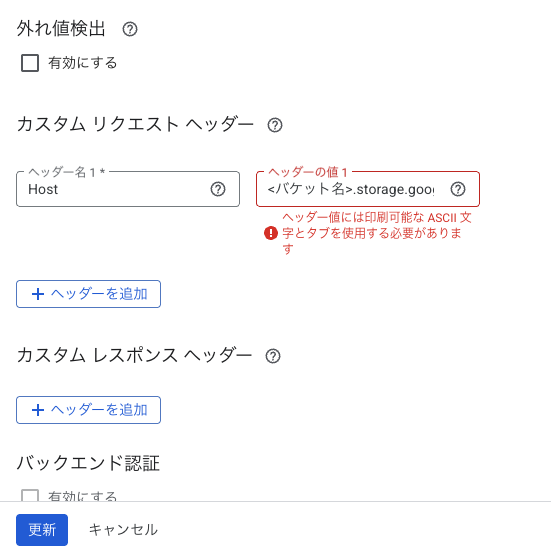The width and height of the screenshot is (551, 553).
Task: Click the バックエンド認証 section heading
Action: (x=88, y=463)
